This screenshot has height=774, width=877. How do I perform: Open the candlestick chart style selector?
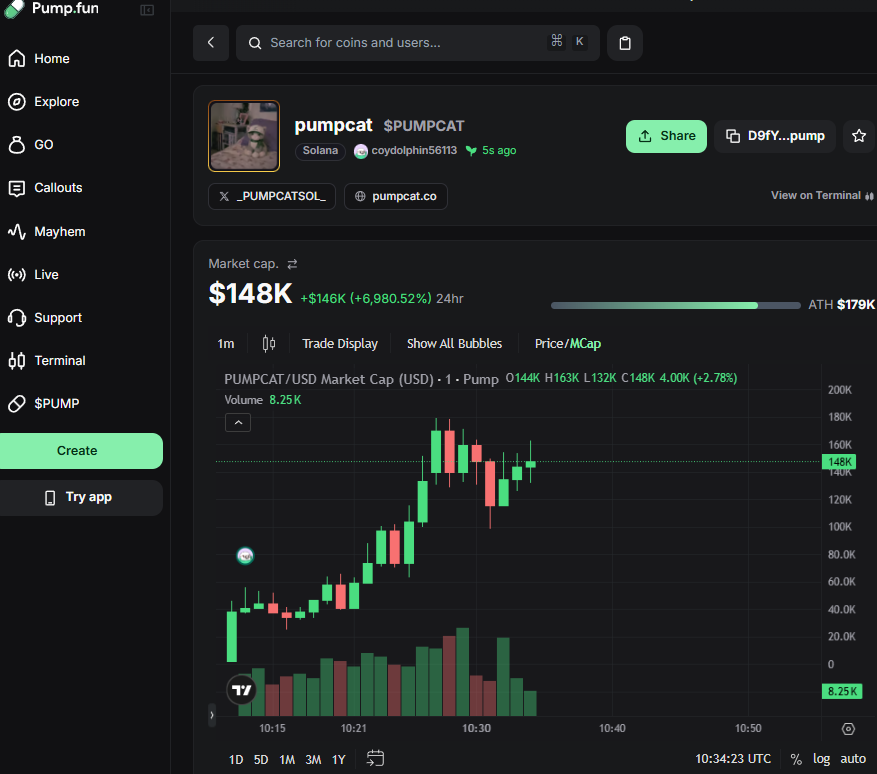point(269,343)
